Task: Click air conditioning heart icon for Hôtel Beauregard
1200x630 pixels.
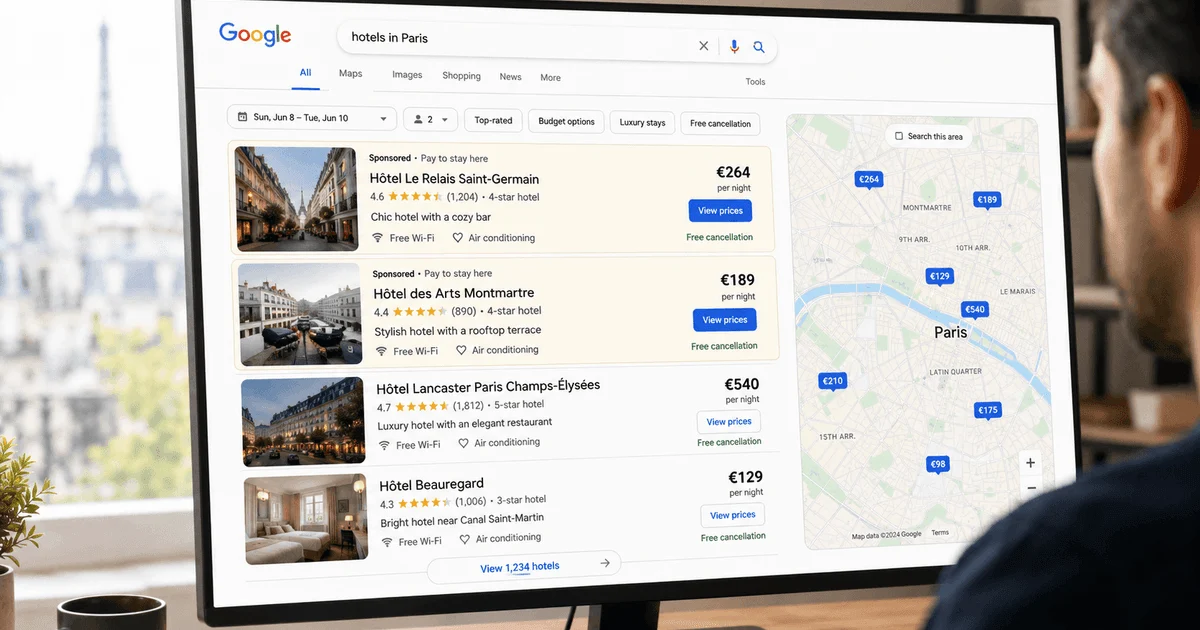Action: [465, 539]
